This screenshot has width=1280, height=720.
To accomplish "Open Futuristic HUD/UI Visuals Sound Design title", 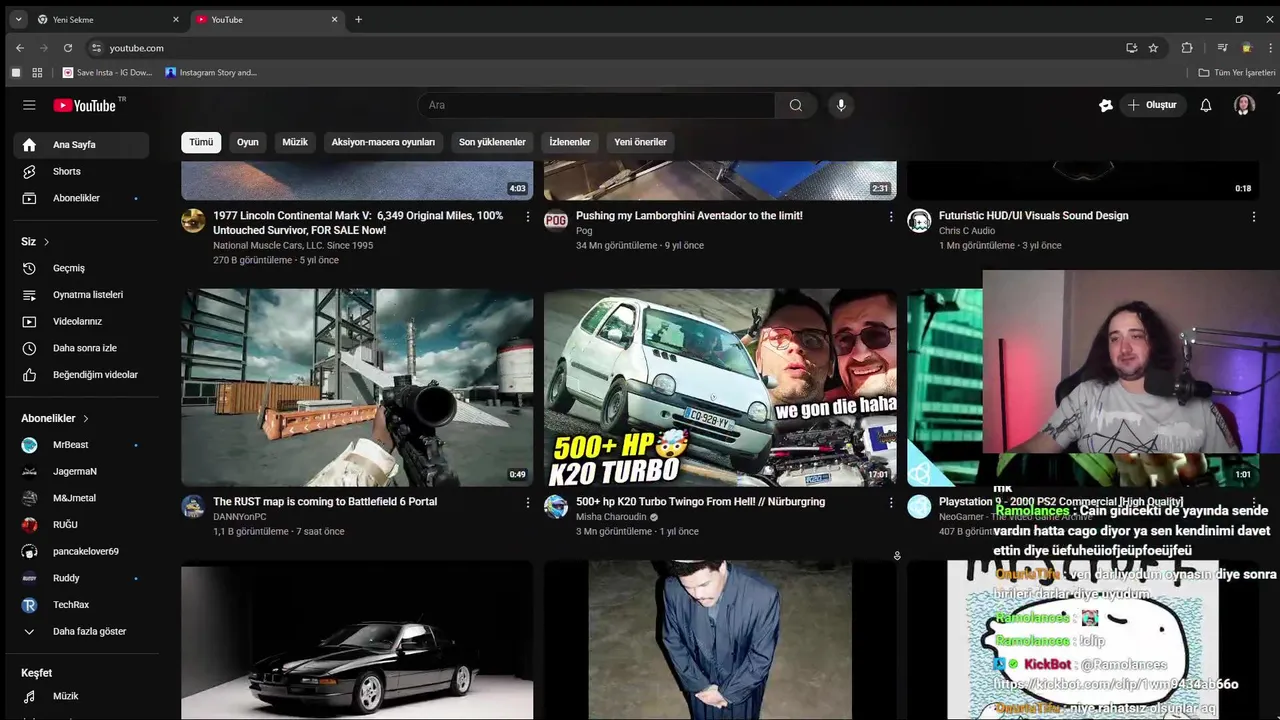I will click(1033, 216).
